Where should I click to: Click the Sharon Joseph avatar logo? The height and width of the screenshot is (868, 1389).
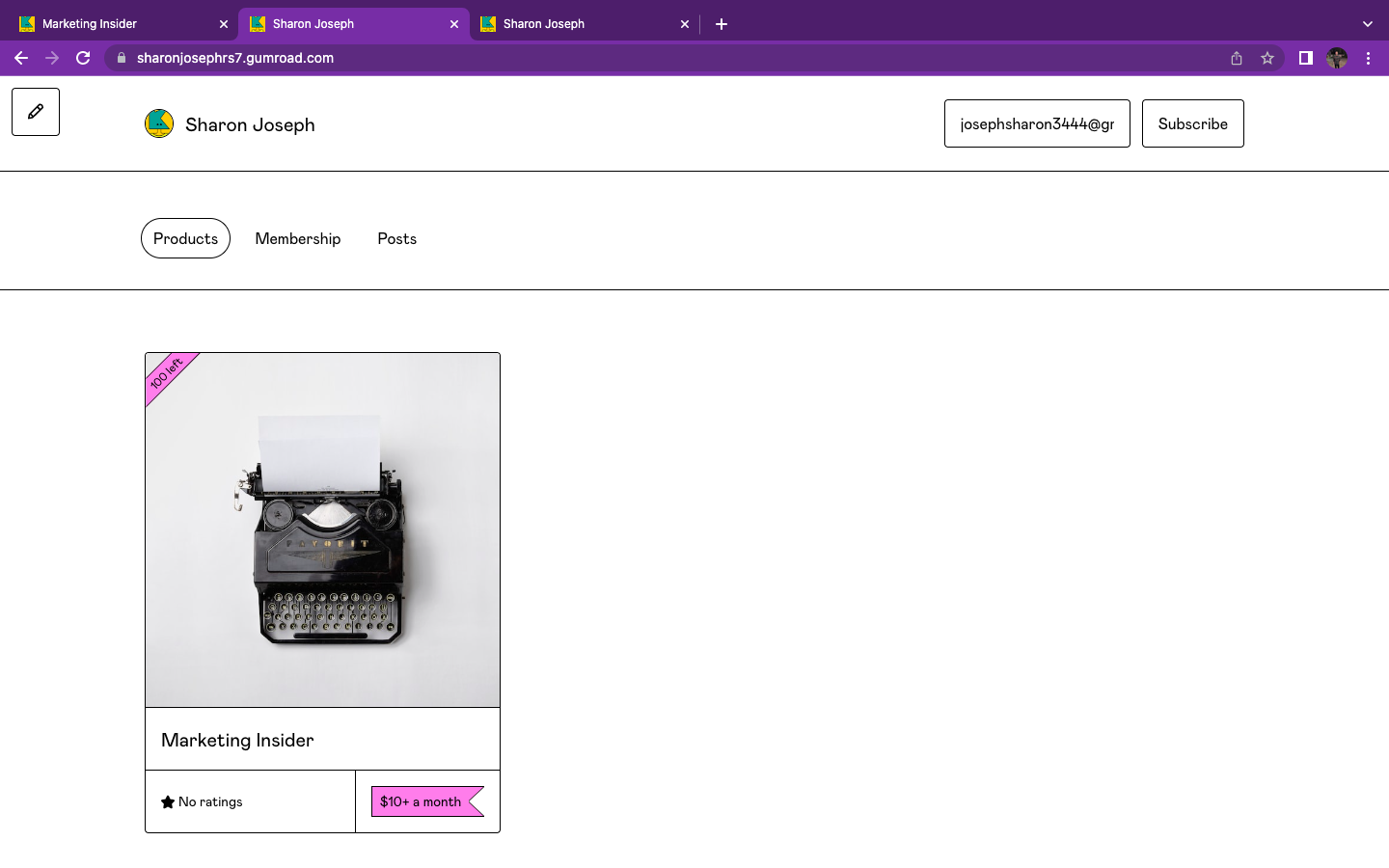(x=159, y=123)
